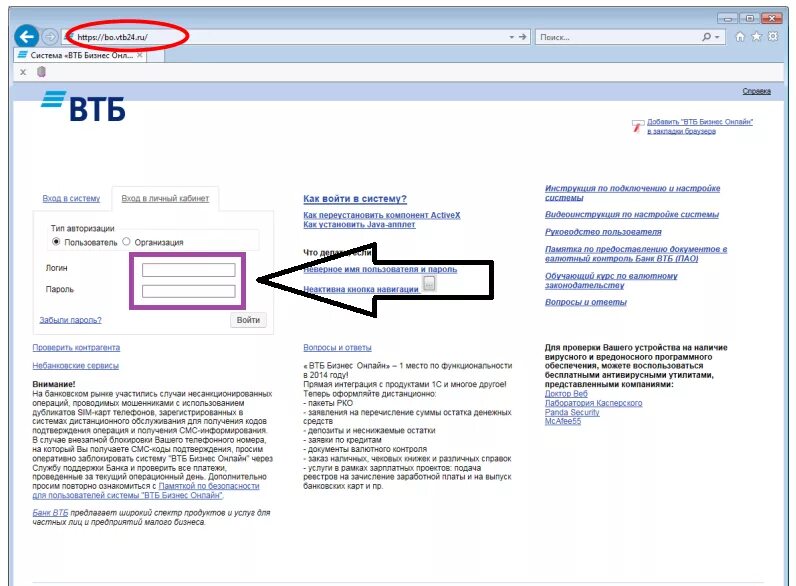
Task: Open italic Вопросы и ответы link on right
Action: tap(586, 302)
